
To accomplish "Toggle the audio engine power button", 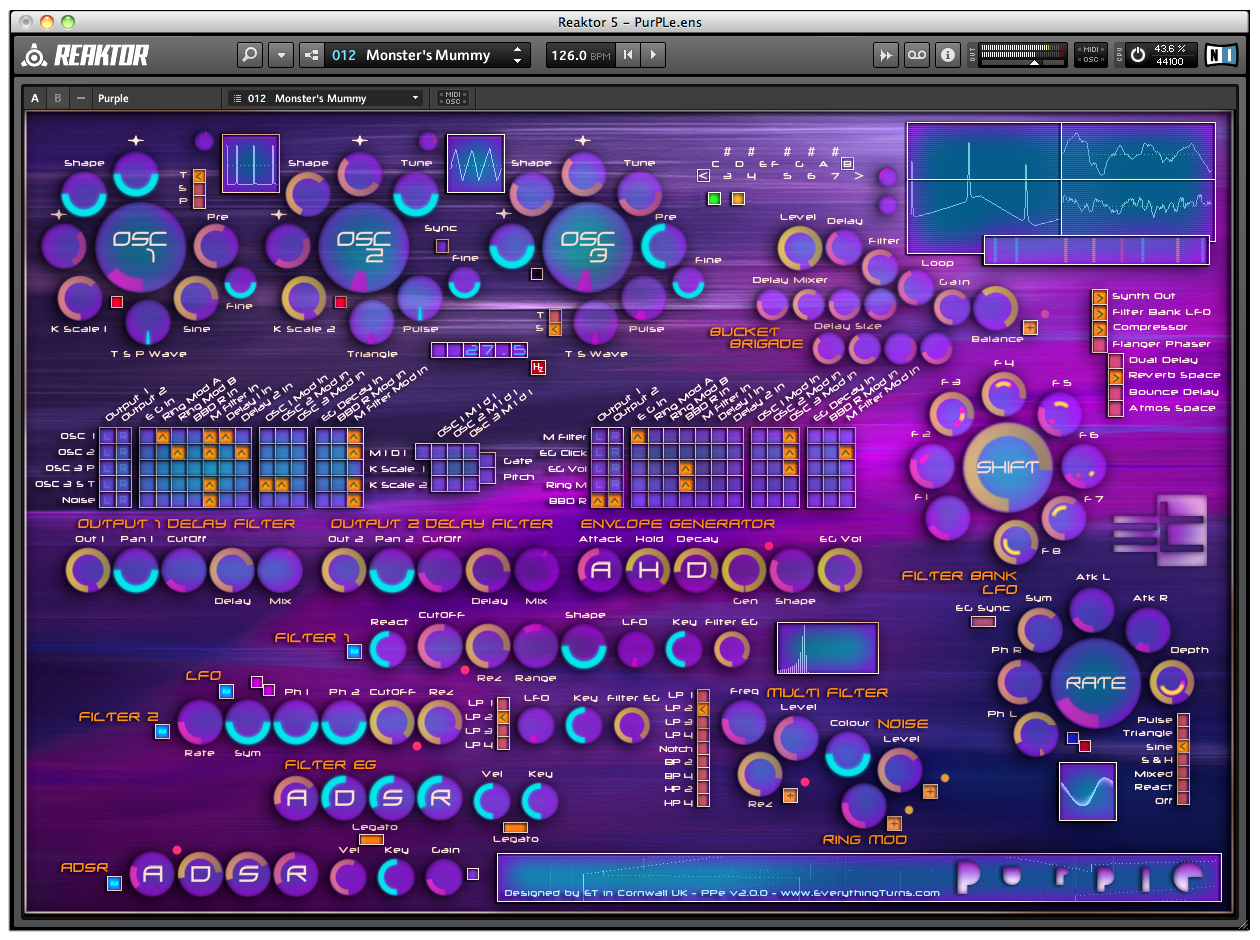I will (x=1139, y=55).
